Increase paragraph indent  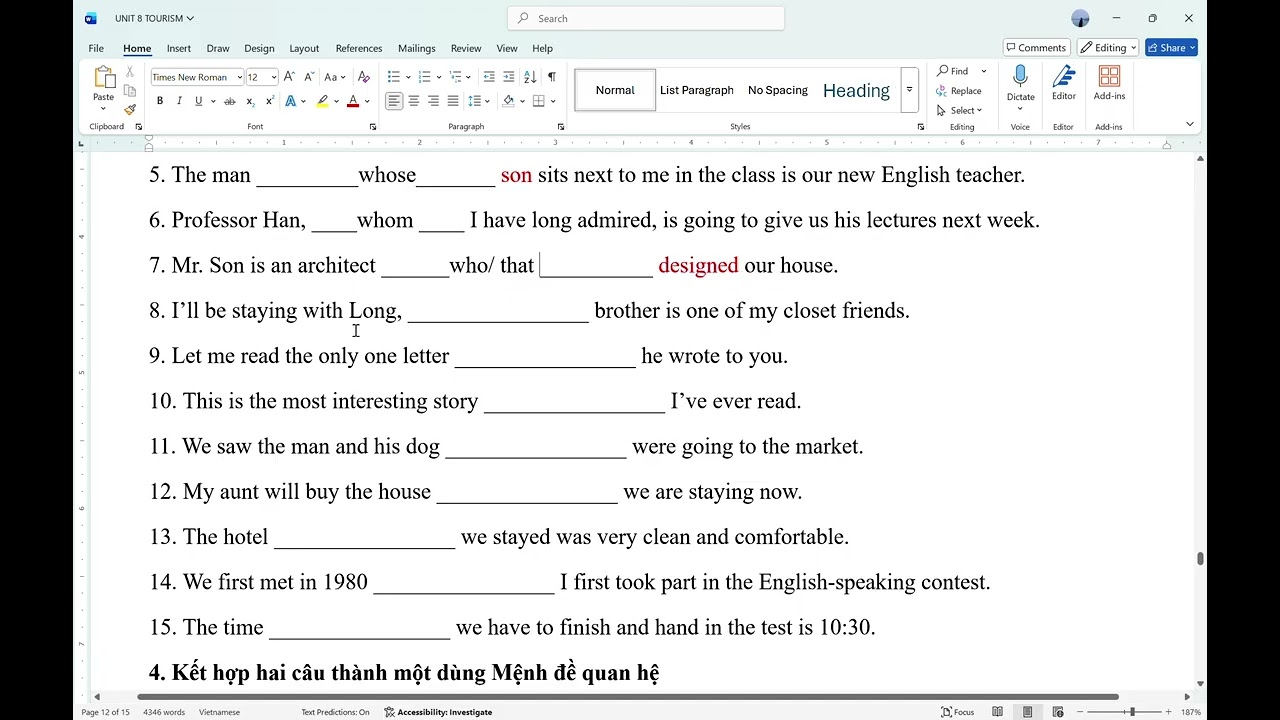(x=509, y=77)
